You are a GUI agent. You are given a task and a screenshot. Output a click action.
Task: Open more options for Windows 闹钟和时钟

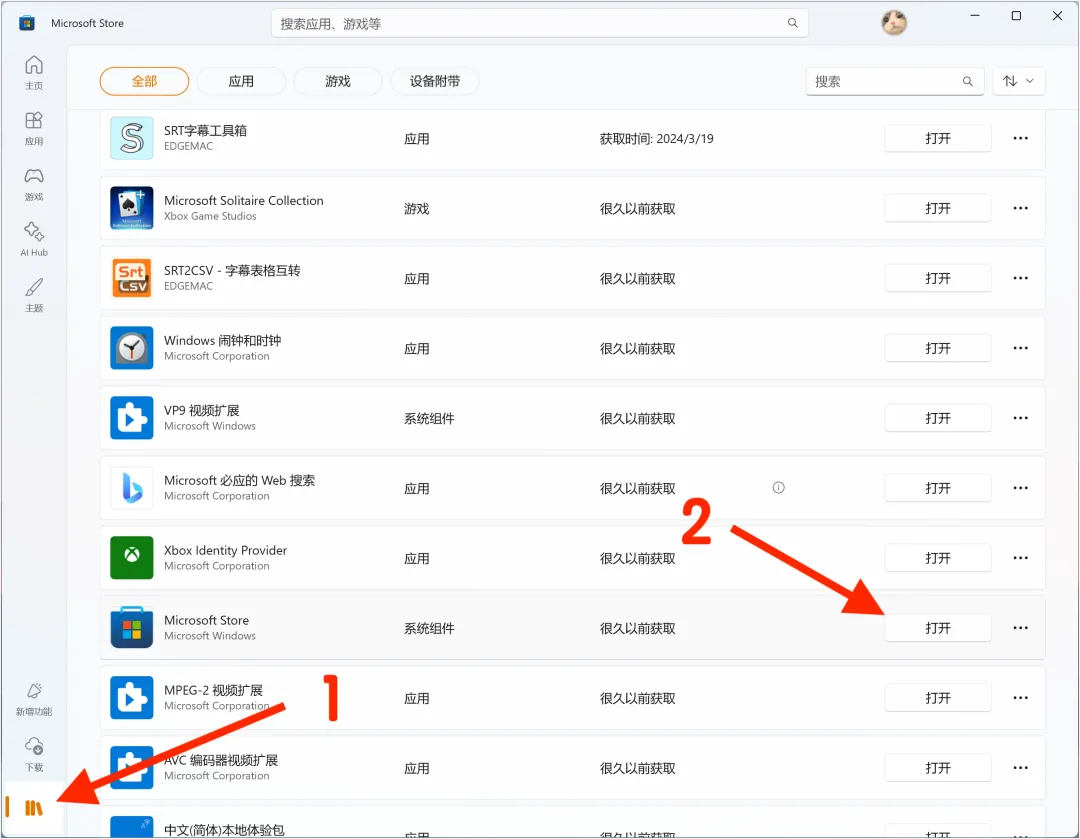pos(1021,348)
